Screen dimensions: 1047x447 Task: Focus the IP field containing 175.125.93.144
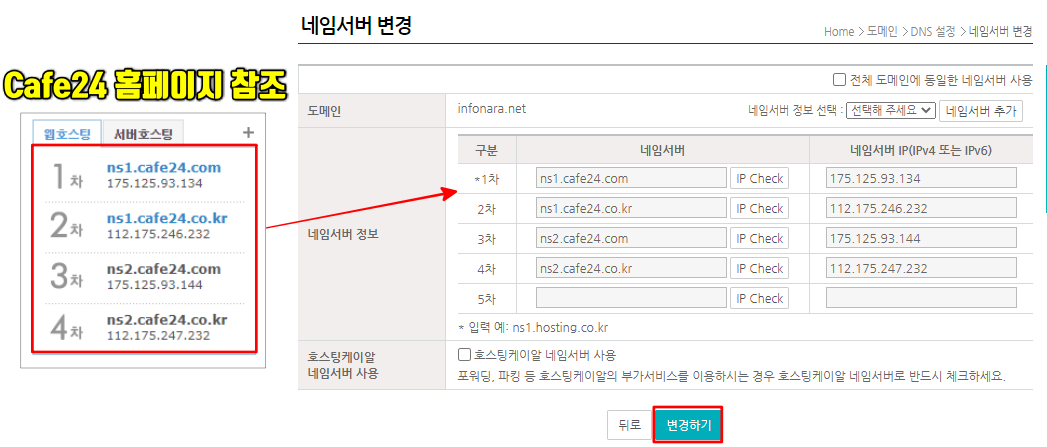click(921, 239)
